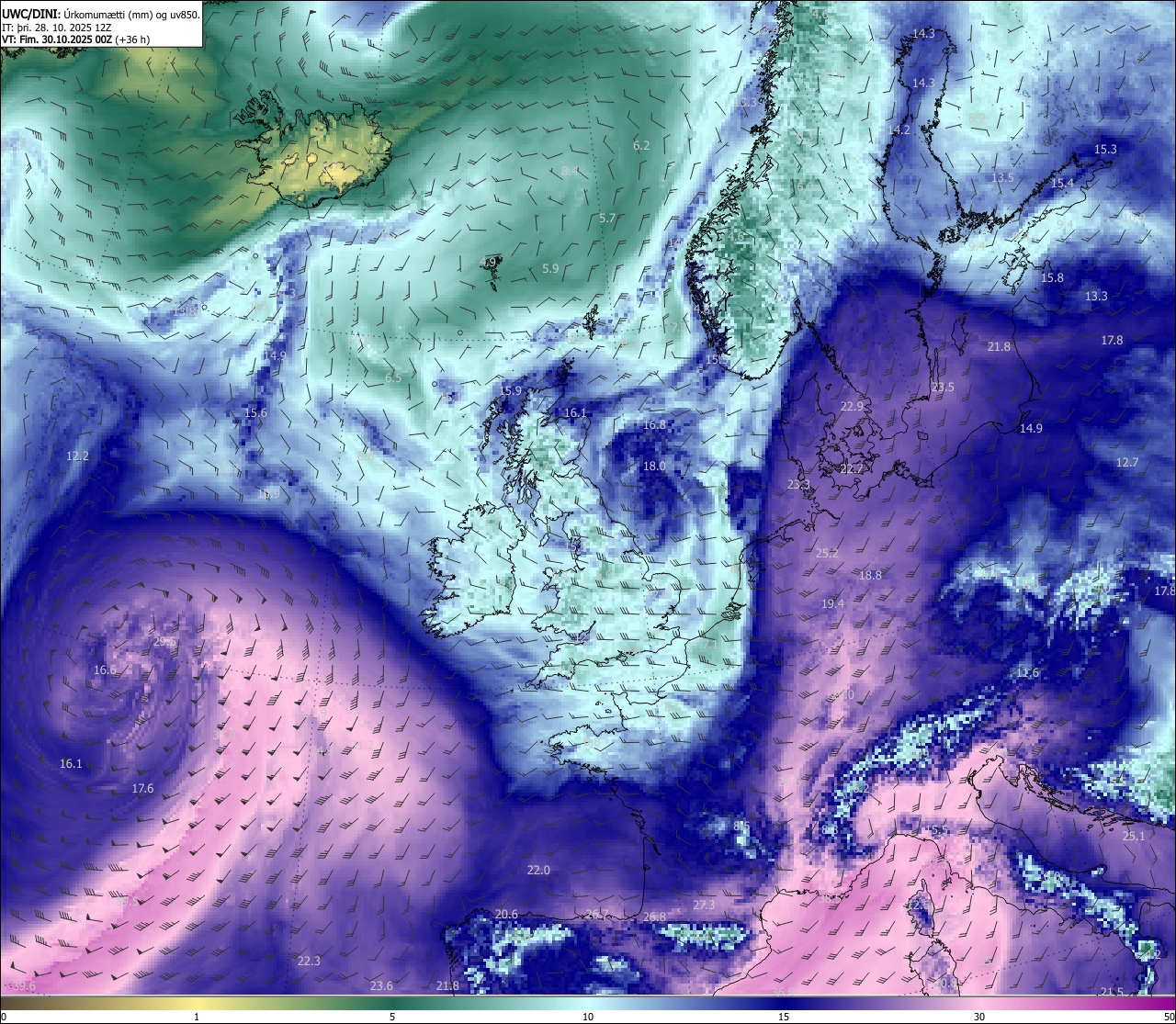Click the 25.1 value label

pyautogui.click(x=1134, y=836)
